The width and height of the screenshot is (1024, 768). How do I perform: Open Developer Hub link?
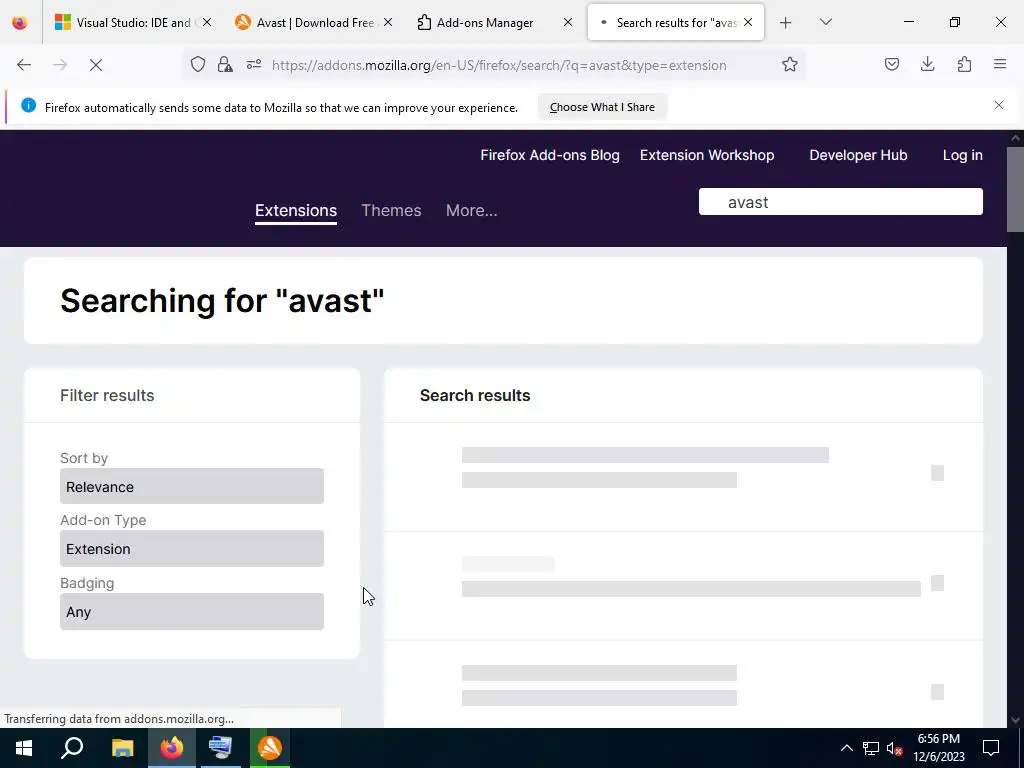point(858,155)
